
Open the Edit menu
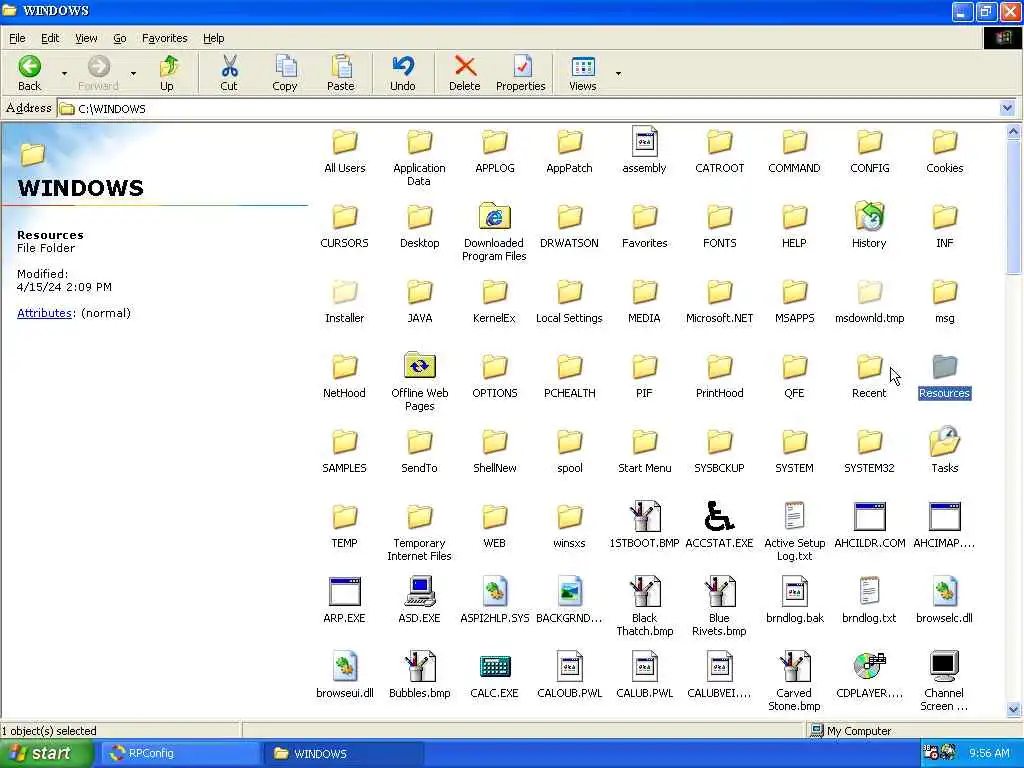(50, 38)
